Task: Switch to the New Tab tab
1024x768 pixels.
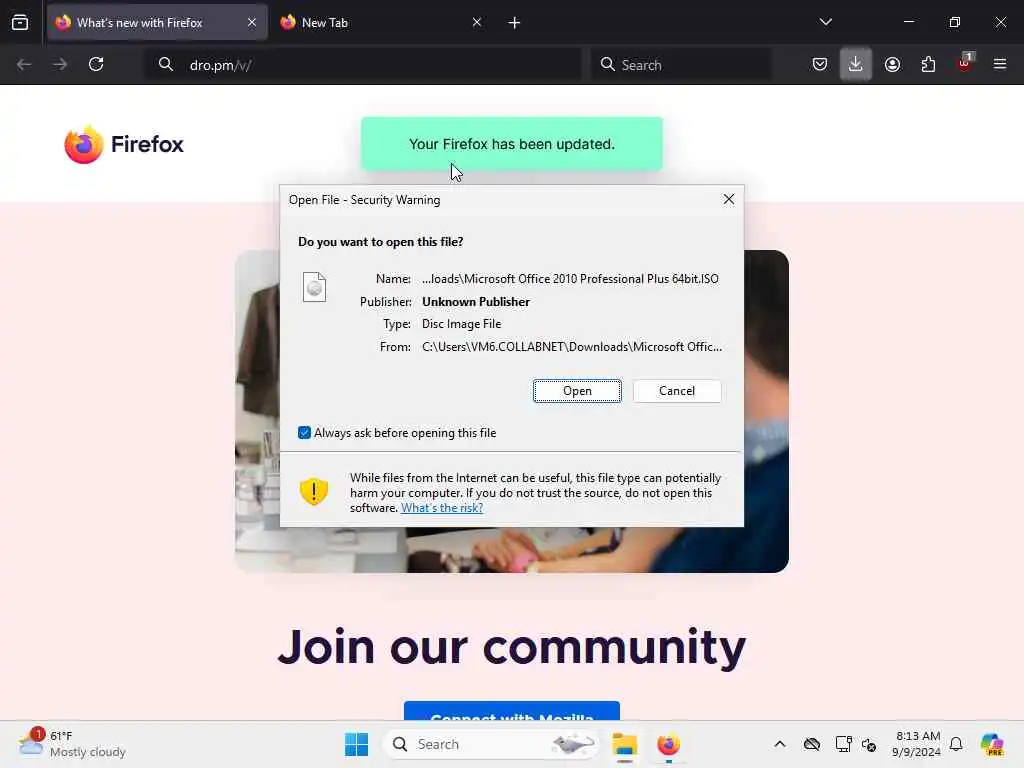Action: point(382,23)
